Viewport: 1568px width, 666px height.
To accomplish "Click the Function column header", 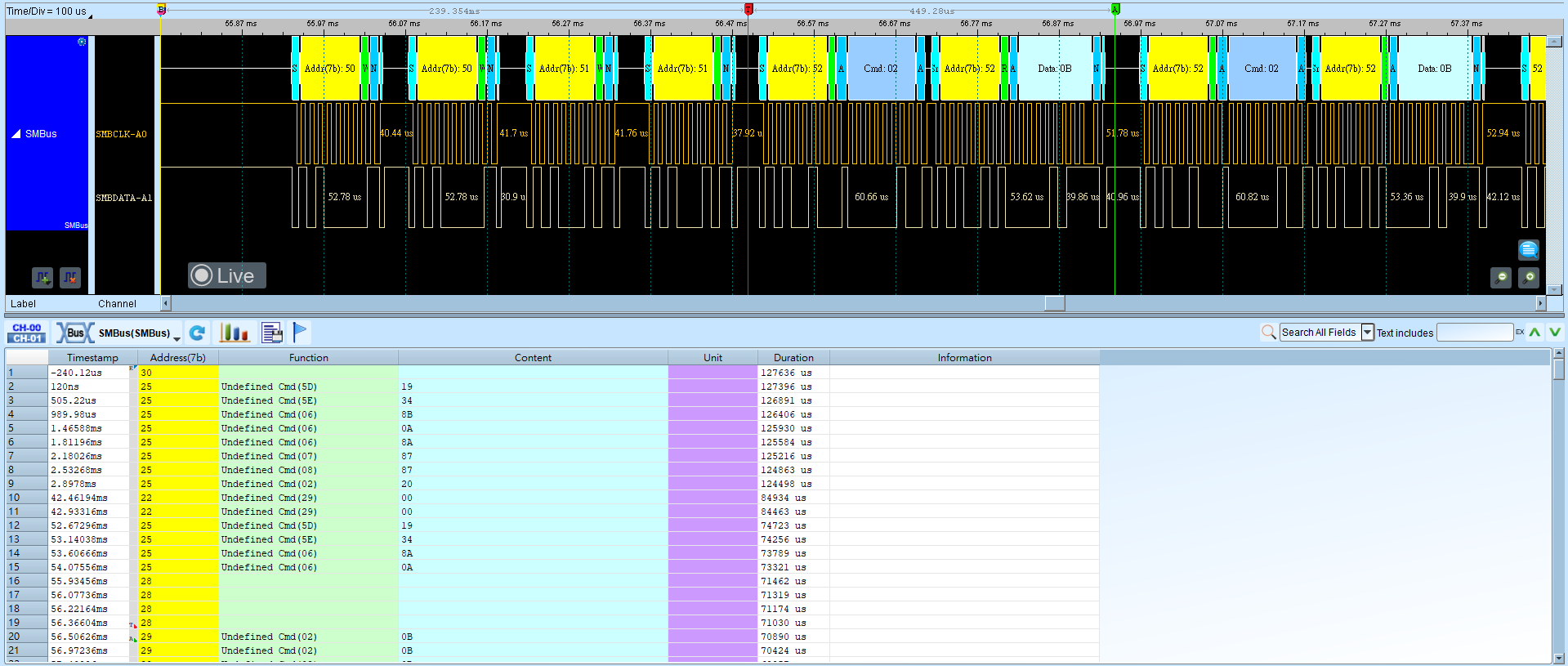I will point(308,357).
